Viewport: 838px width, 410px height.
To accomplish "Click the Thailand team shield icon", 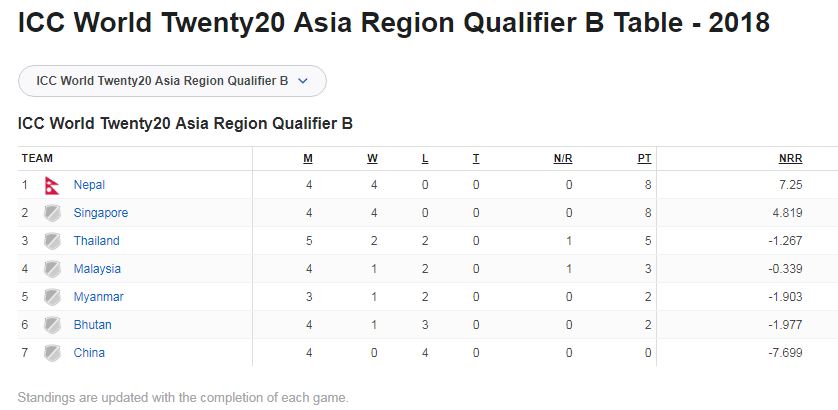I will [52, 241].
